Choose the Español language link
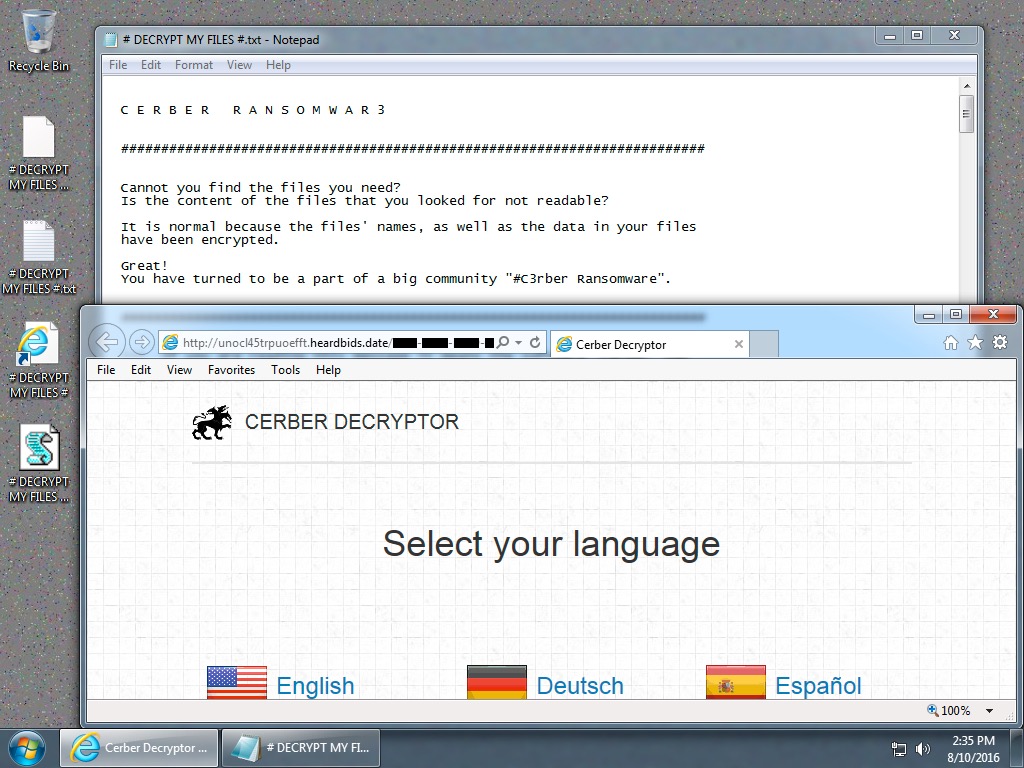 [x=817, y=685]
